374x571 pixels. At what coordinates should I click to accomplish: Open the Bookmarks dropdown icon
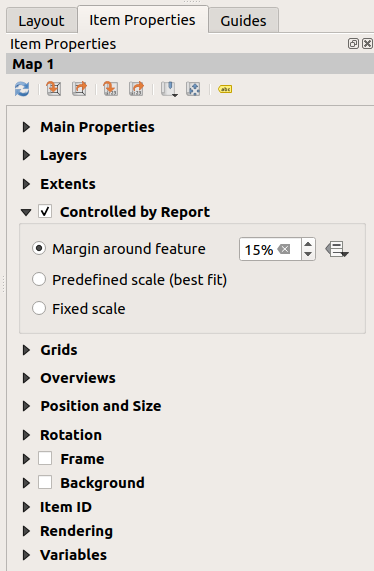click(x=169, y=89)
